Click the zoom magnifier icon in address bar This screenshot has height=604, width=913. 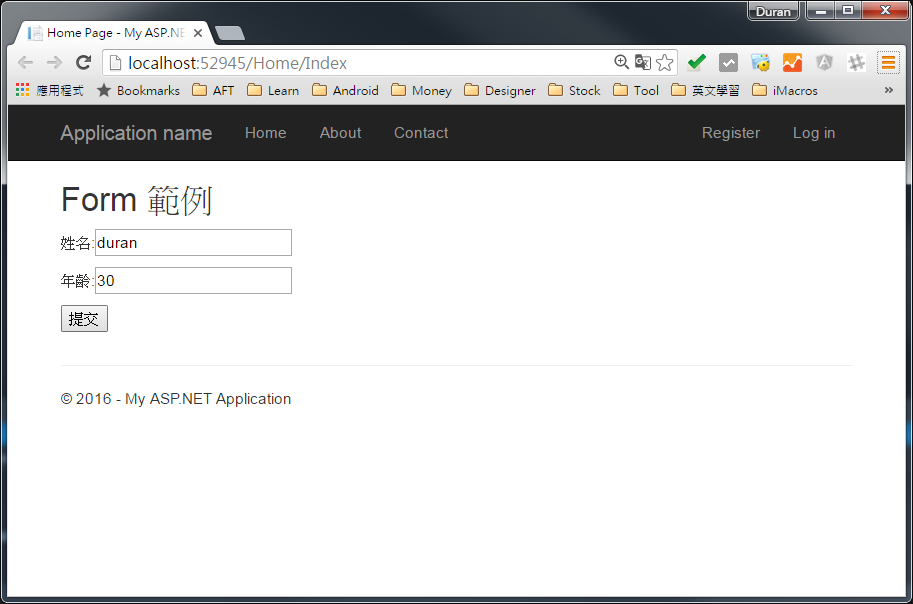(621, 62)
